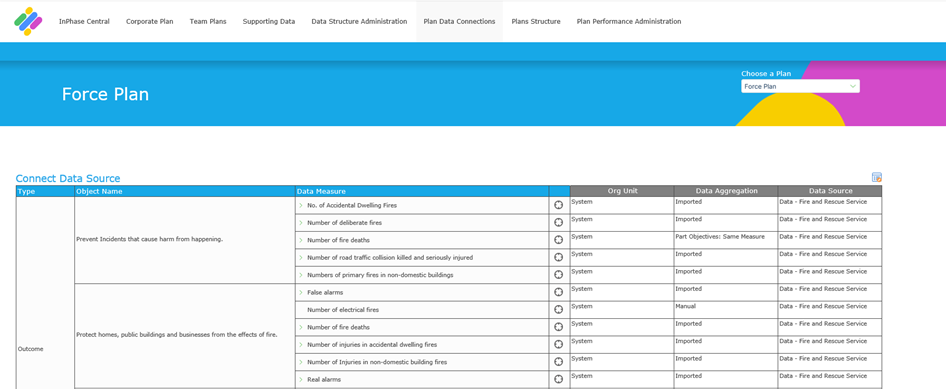Expand the Real alarms measure
Image resolution: width=946 pixels, height=389 pixels.
point(301,379)
